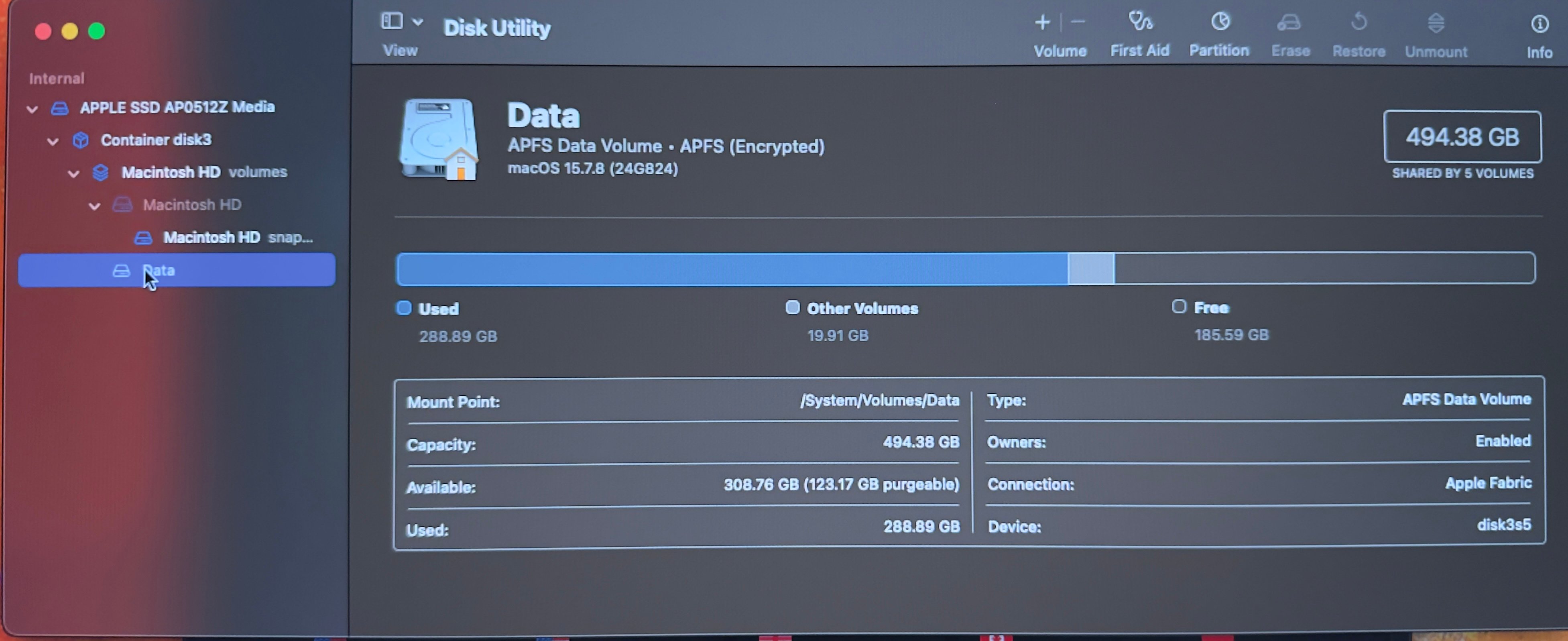Image resolution: width=1568 pixels, height=641 pixels.
Task: Click the Apple Fabric connection value
Action: coord(1488,483)
